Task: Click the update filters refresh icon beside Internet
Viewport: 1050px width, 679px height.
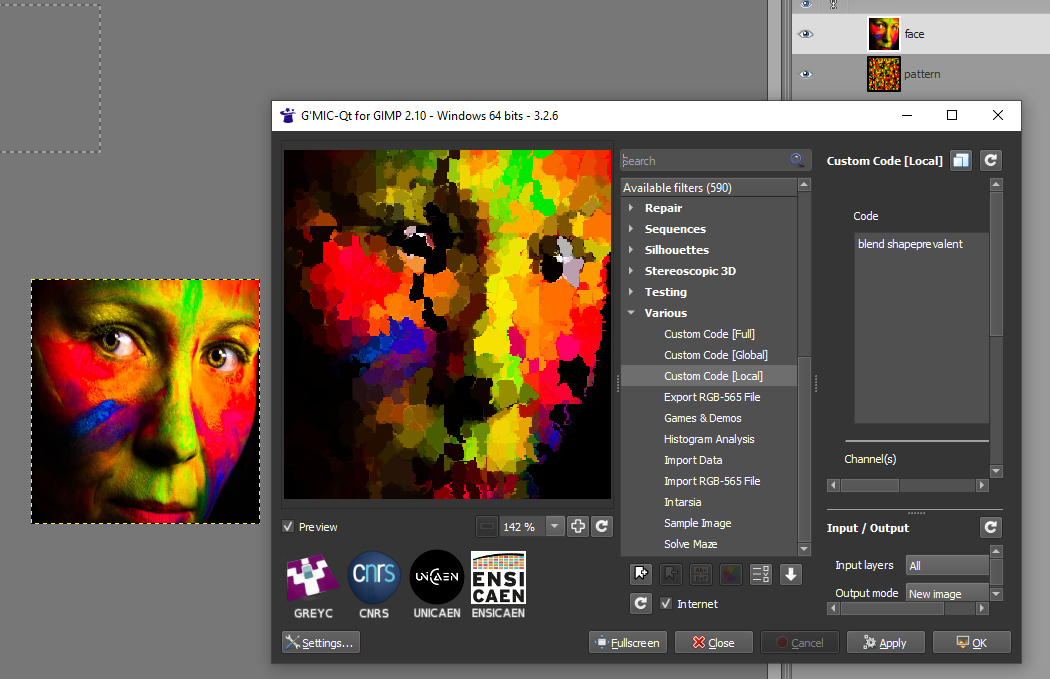Action: 641,603
